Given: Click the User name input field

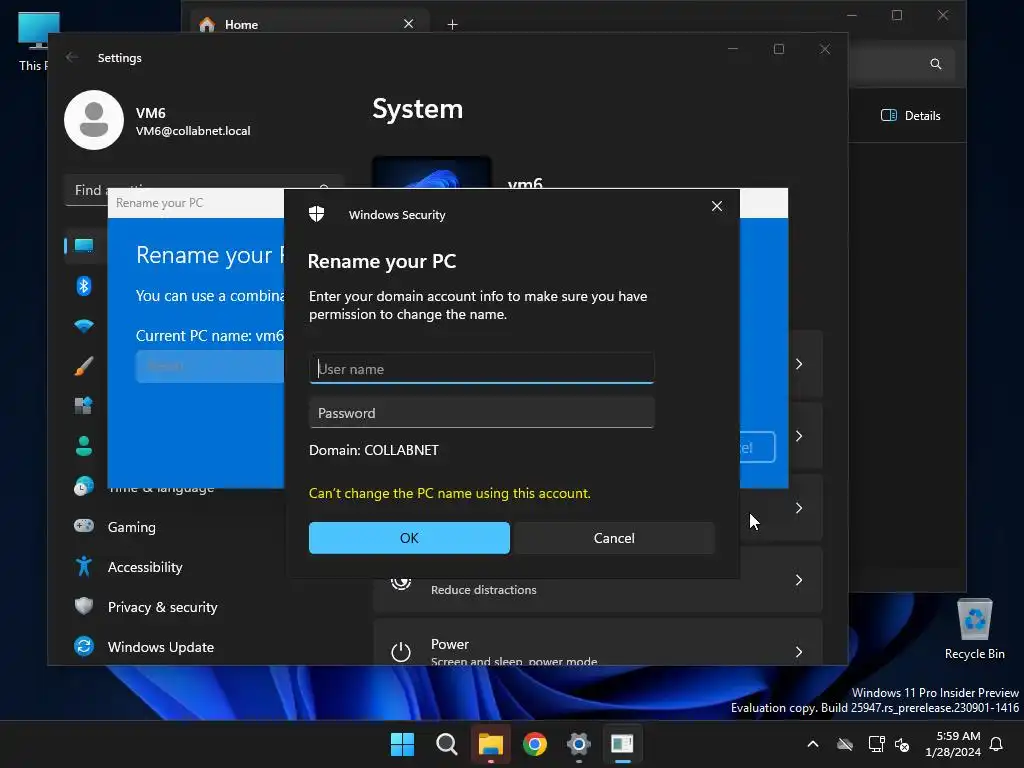Looking at the screenshot, I should 481,368.
